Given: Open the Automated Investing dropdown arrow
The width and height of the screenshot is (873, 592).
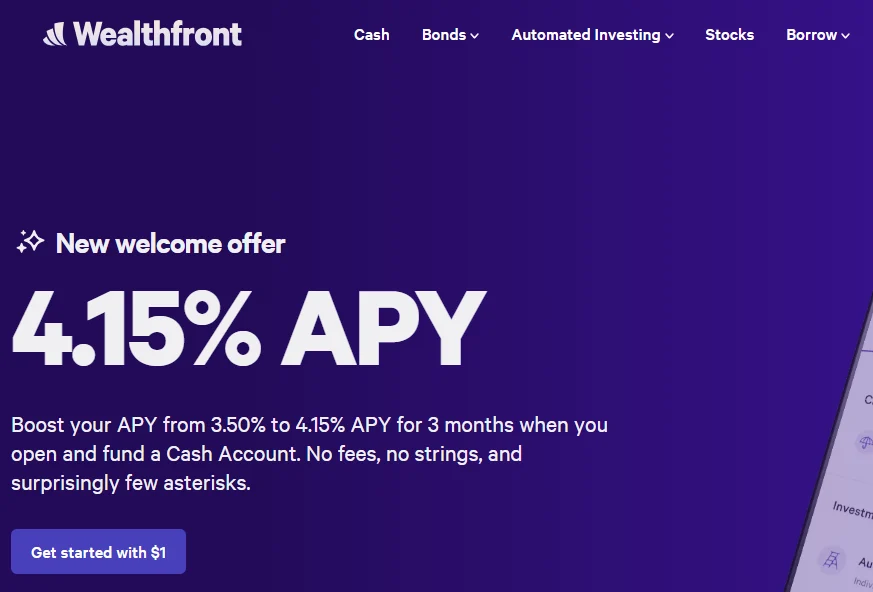Looking at the screenshot, I should [x=669, y=35].
